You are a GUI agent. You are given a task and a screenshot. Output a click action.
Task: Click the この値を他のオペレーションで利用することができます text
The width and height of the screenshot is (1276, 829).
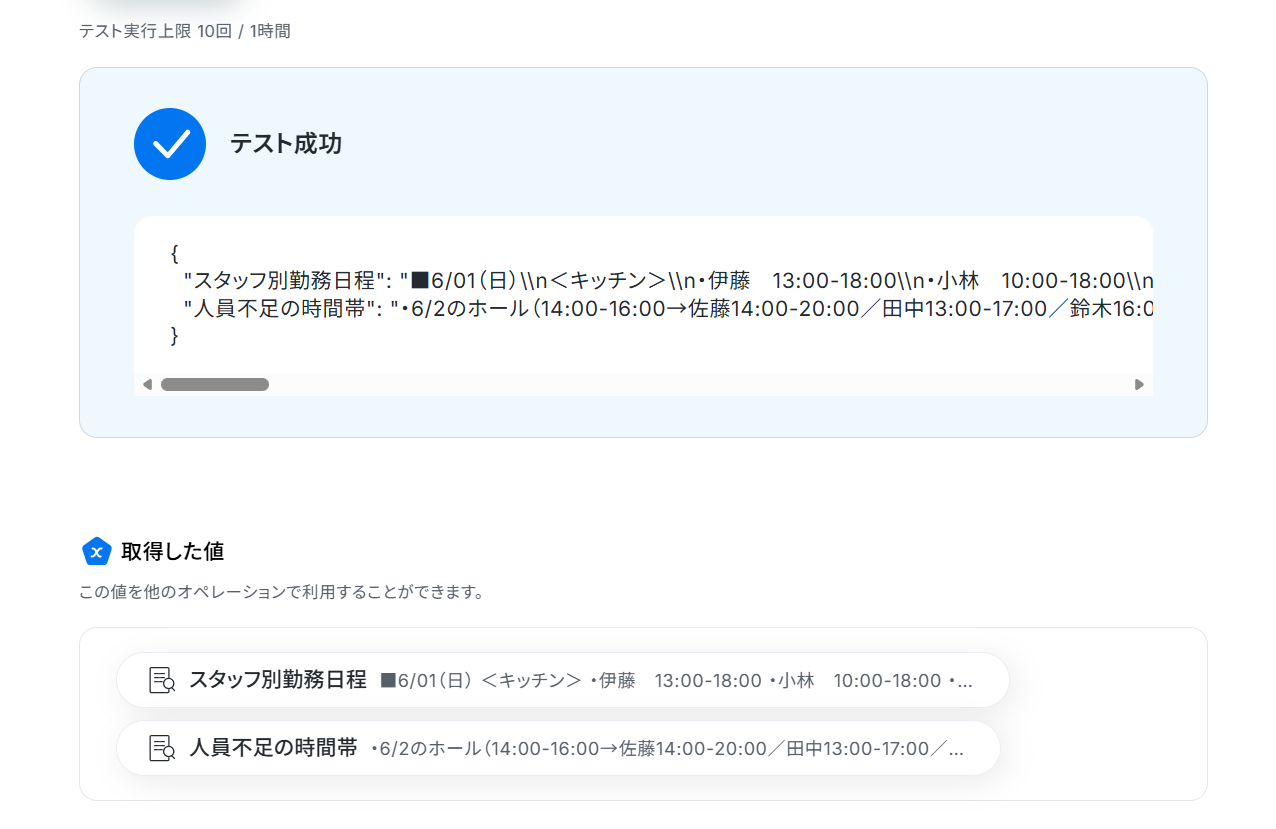pos(282,592)
